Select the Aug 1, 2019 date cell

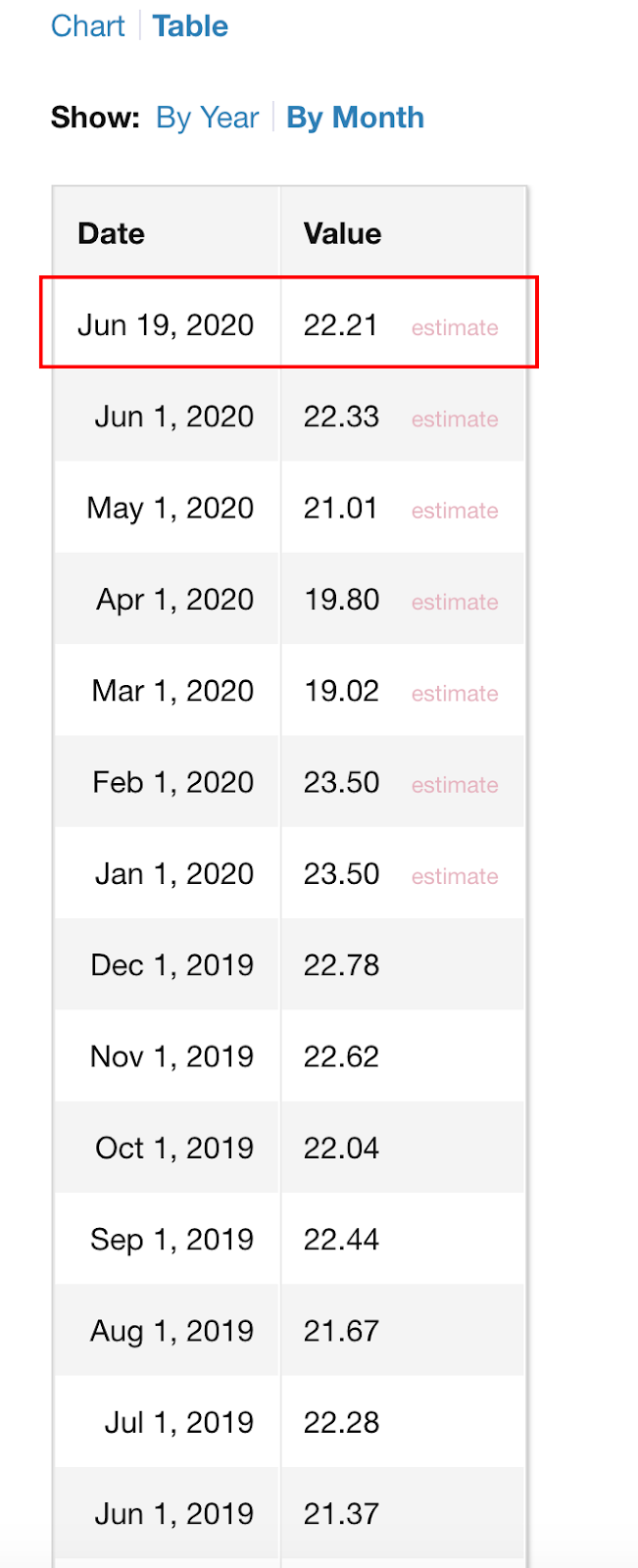click(172, 1331)
